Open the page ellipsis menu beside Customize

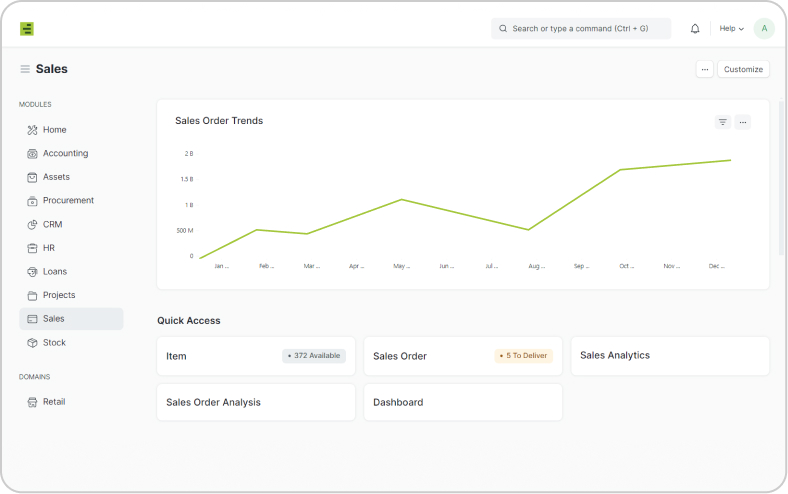tap(705, 69)
